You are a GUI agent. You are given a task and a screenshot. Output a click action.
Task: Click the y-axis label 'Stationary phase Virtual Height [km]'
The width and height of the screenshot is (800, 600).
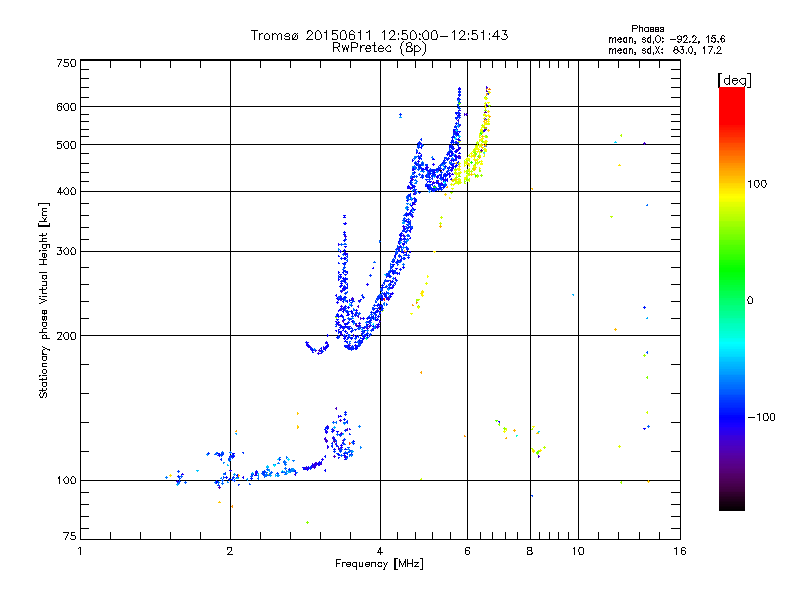coord(43,300)
